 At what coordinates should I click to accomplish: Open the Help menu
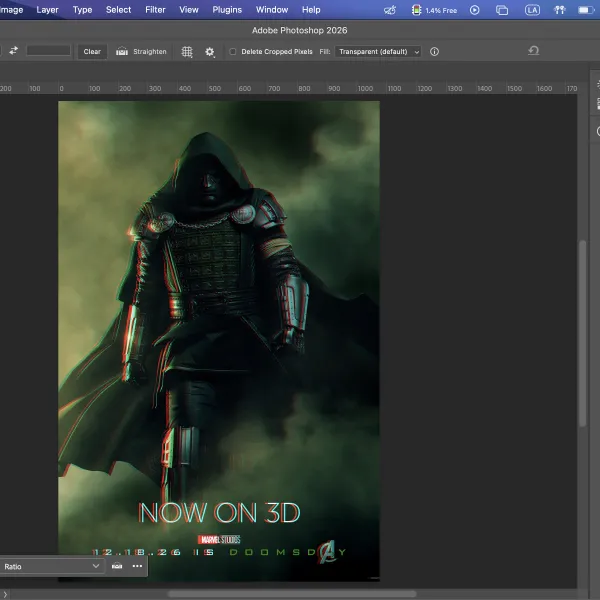(x=311, y=10)
